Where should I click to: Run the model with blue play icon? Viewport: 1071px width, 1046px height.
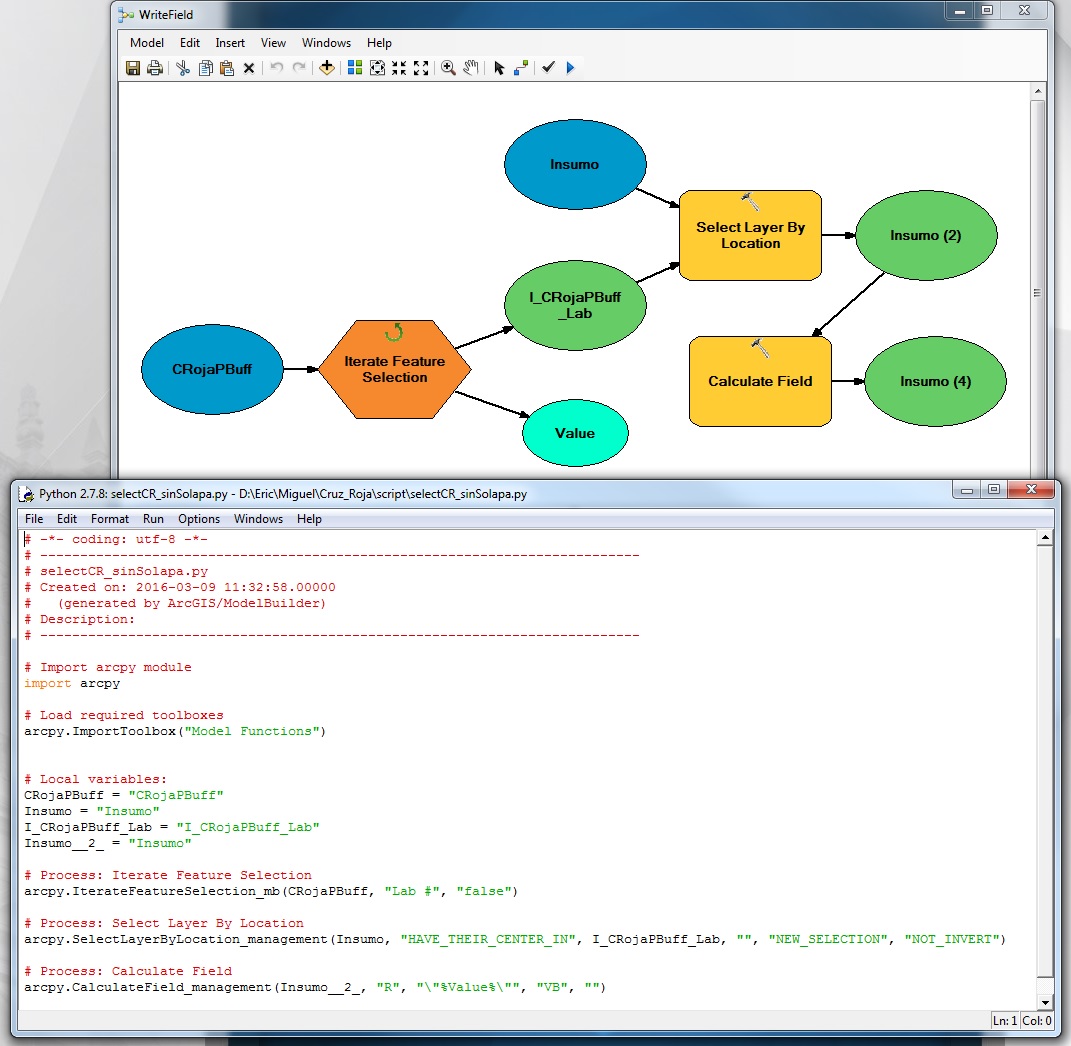coord(570,68)
